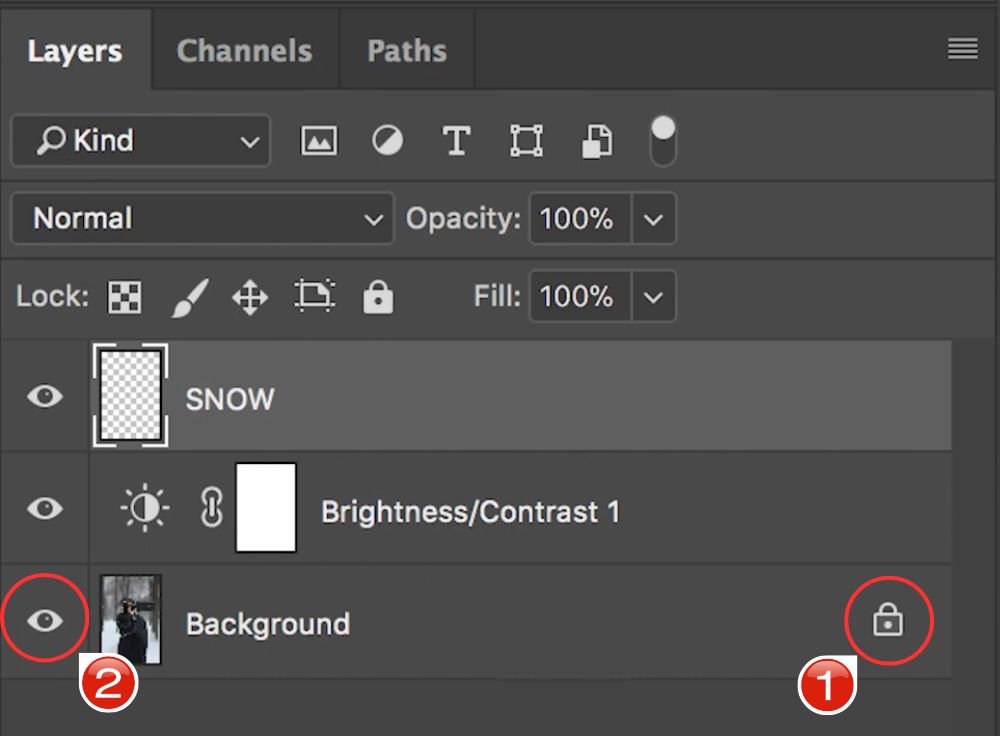1000x736 pixels.
Task: Hide the Brightness/Contrast 1 layer
Action: tap(43, 509)
